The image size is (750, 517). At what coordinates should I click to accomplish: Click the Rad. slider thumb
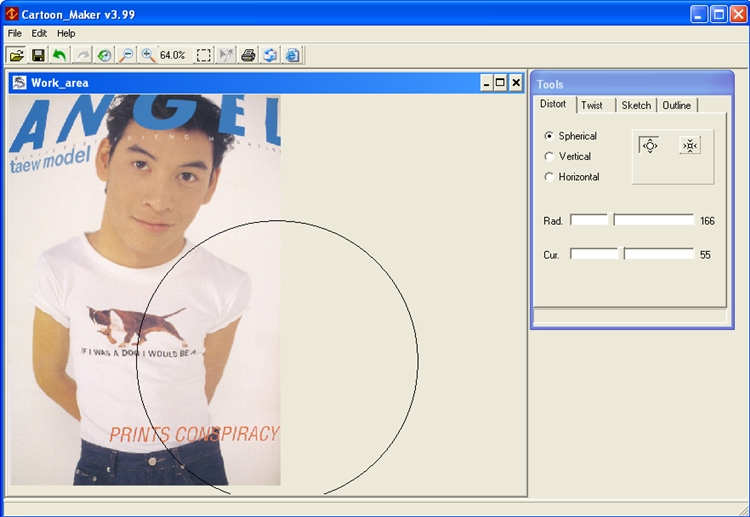tap(611, 220)
